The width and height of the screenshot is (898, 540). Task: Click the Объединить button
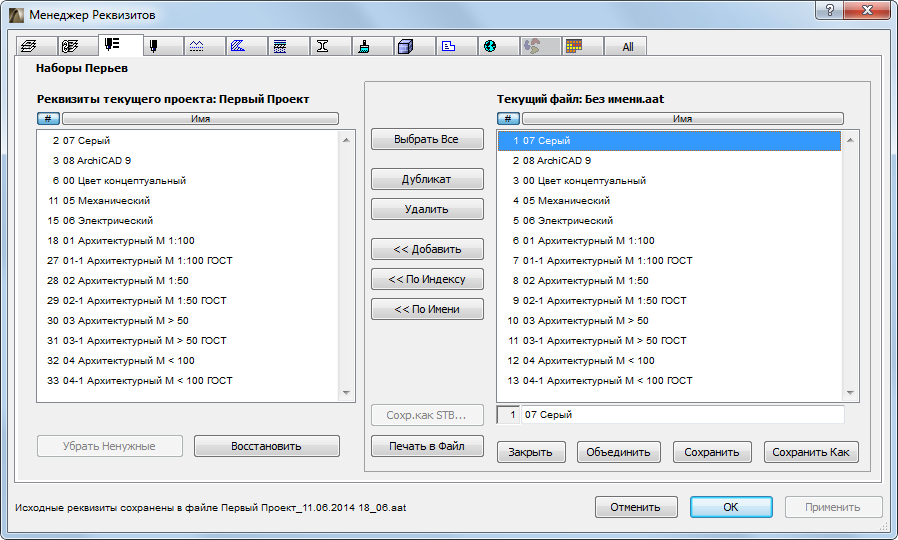point(619,452)
